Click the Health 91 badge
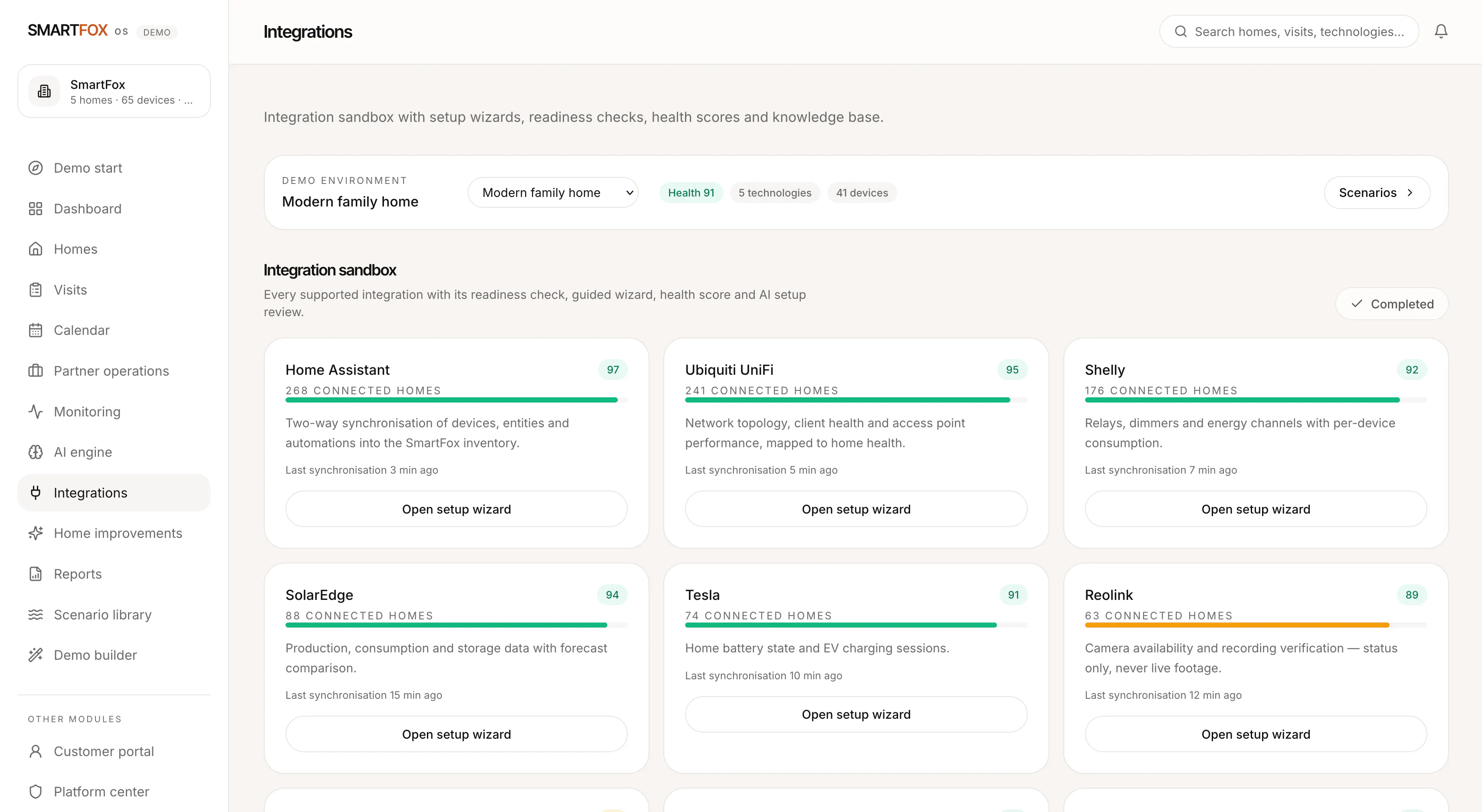The width and height of the screenshot is (1482, 812). [x=691, y=193]
